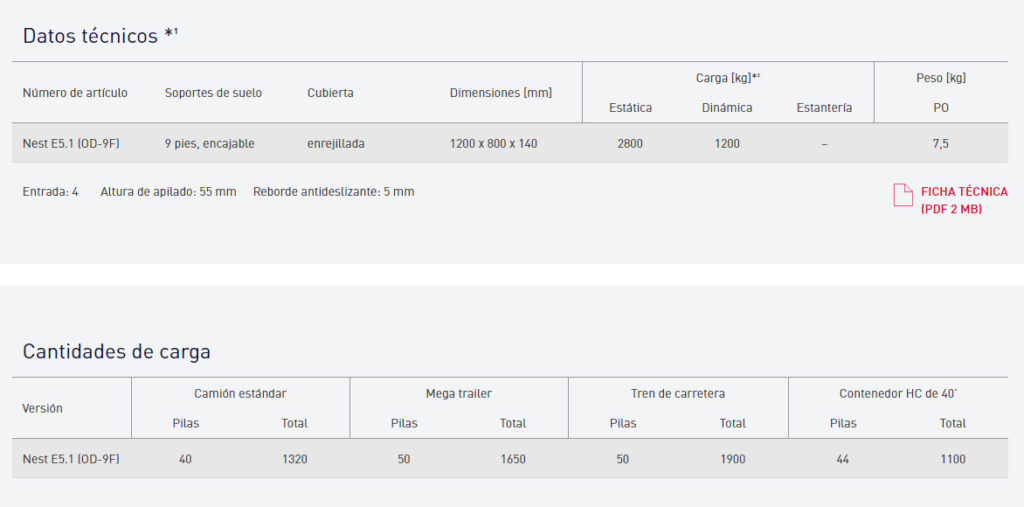Screen dimensions: 1024x507
Task: Click the 1200 x 800 x 140 dimensions cell
Action: (x=493, y=144)
